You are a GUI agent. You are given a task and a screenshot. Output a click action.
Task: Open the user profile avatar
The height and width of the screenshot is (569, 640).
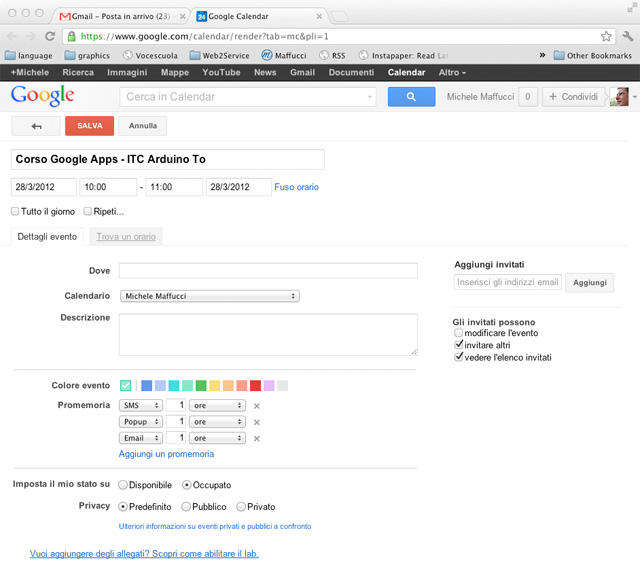(x=620, y=97)
